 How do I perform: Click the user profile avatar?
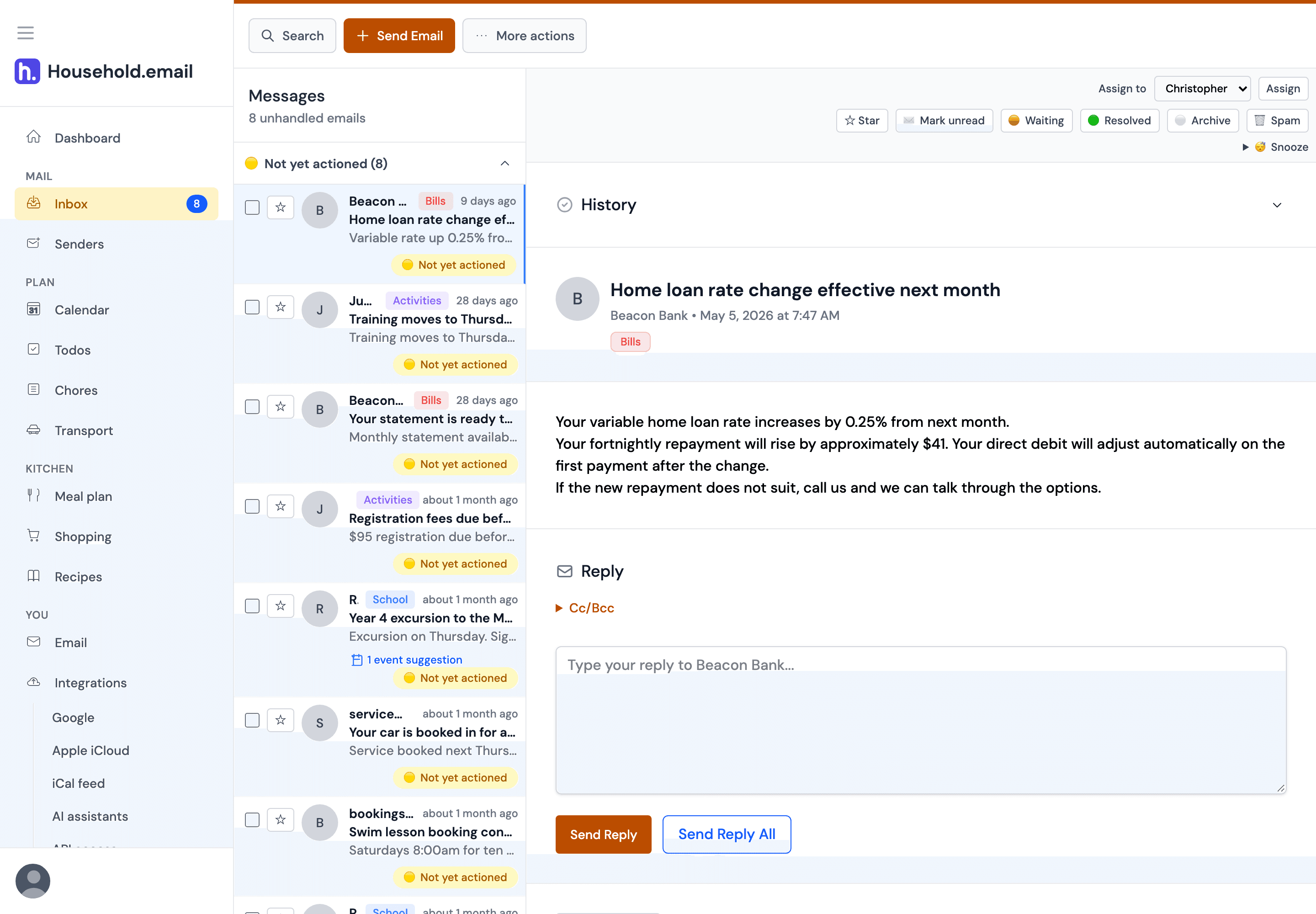tap(32, 881)
